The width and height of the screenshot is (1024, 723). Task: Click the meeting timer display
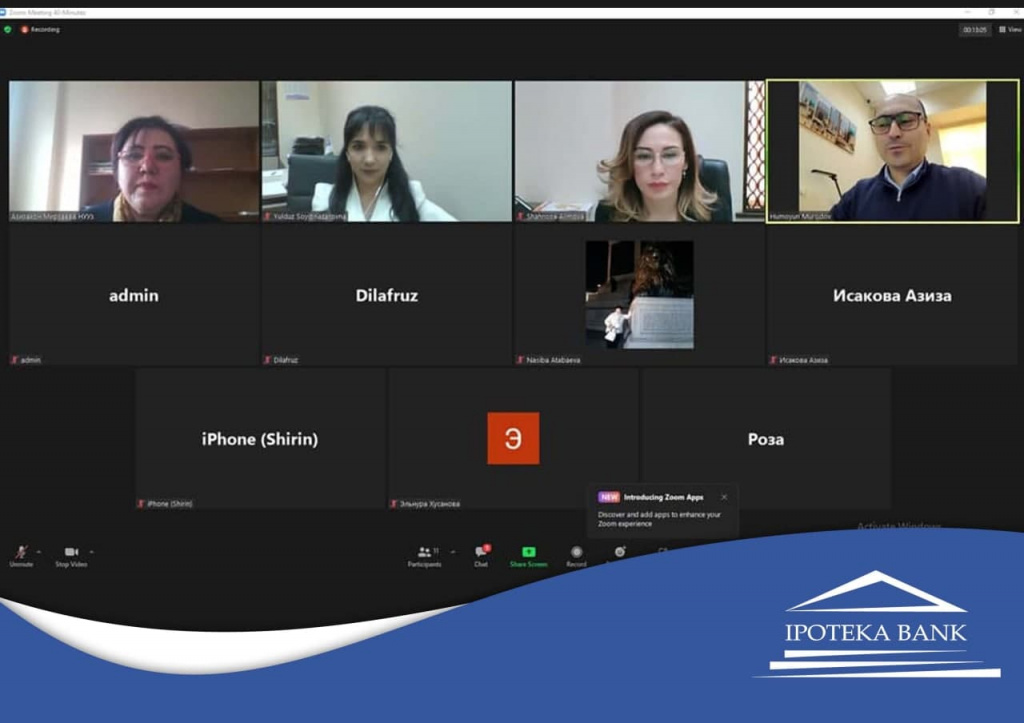coord(975,30)
